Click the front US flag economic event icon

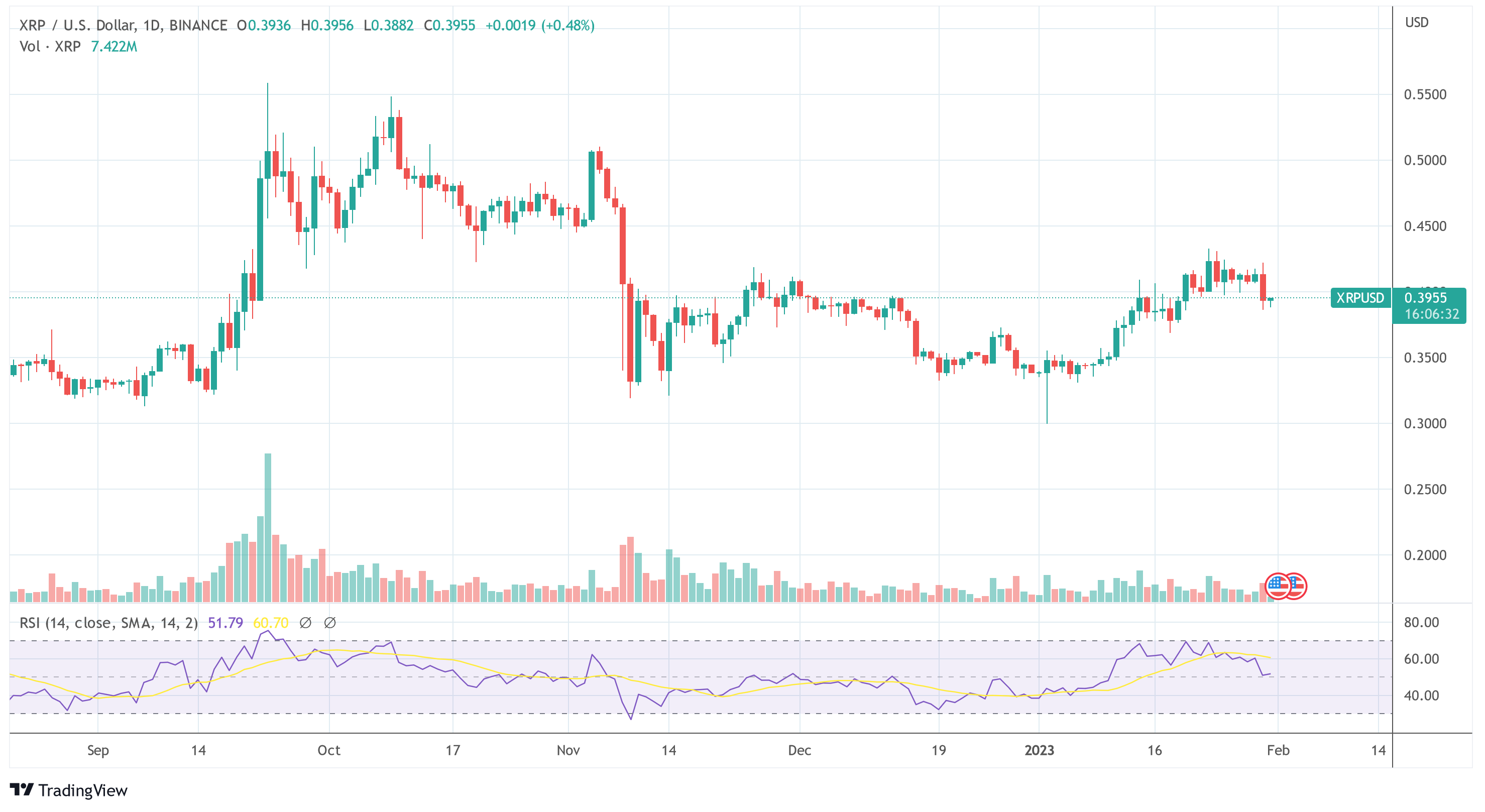point(1278,586)
